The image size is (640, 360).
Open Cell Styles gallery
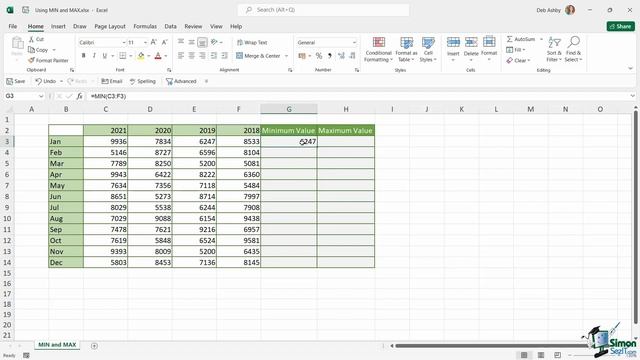(x=428, y=49)
